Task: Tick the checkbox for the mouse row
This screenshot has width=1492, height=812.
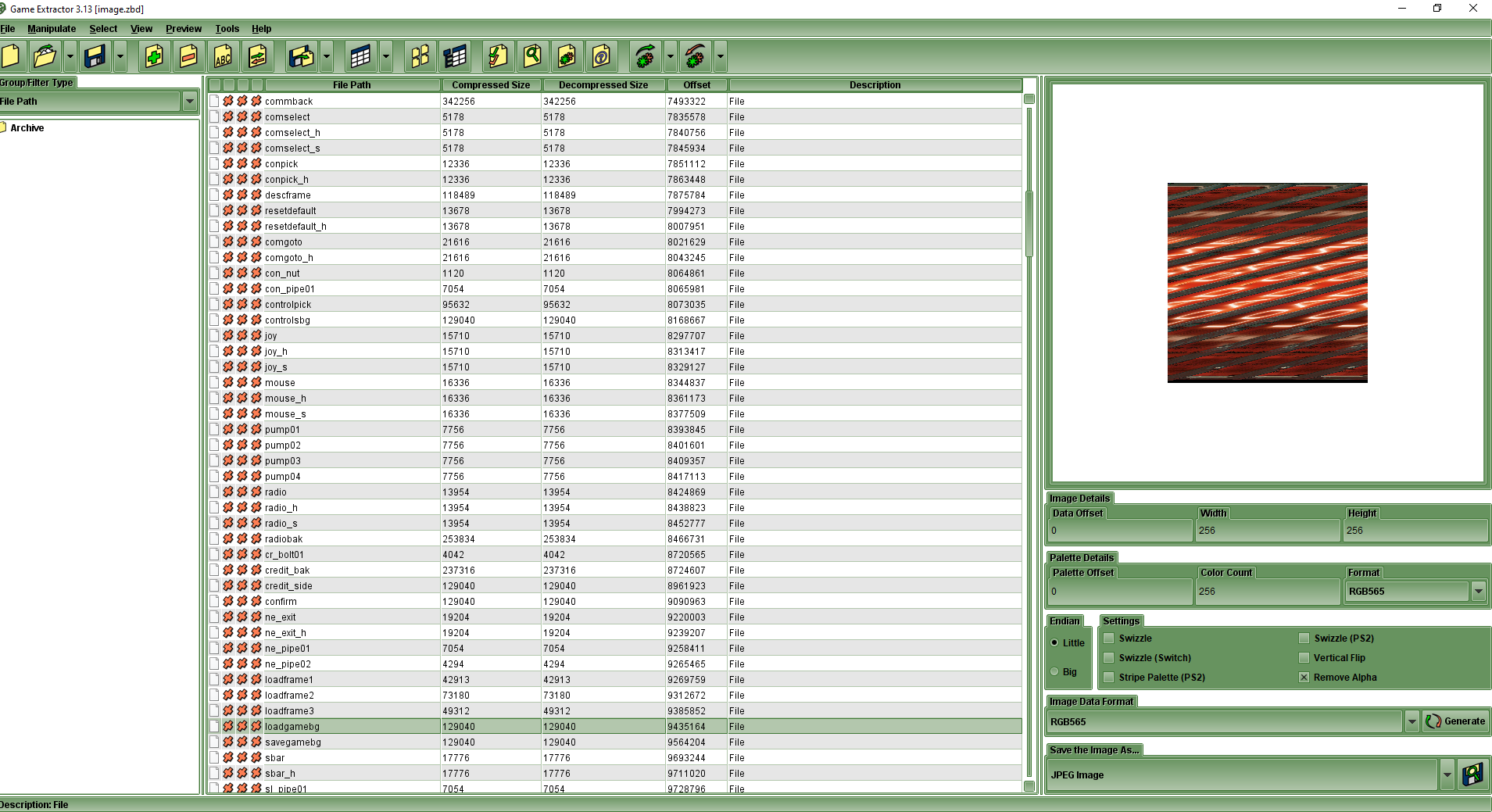Action: (x=214, y=382)
